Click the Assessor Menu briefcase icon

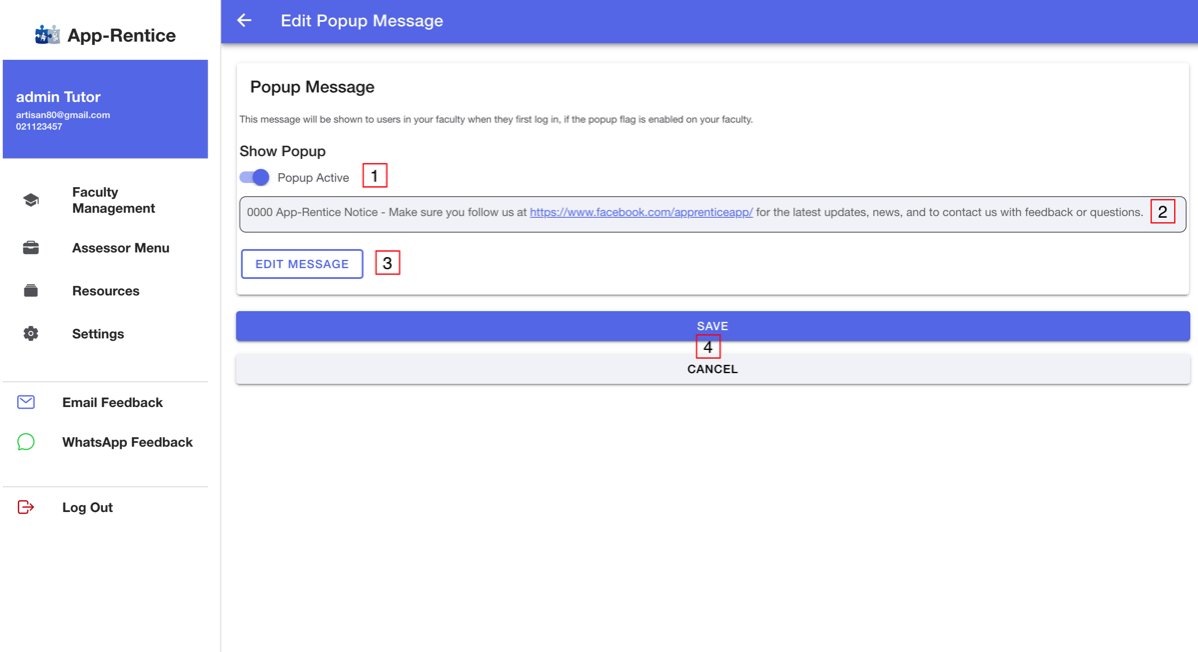[31, 248]
